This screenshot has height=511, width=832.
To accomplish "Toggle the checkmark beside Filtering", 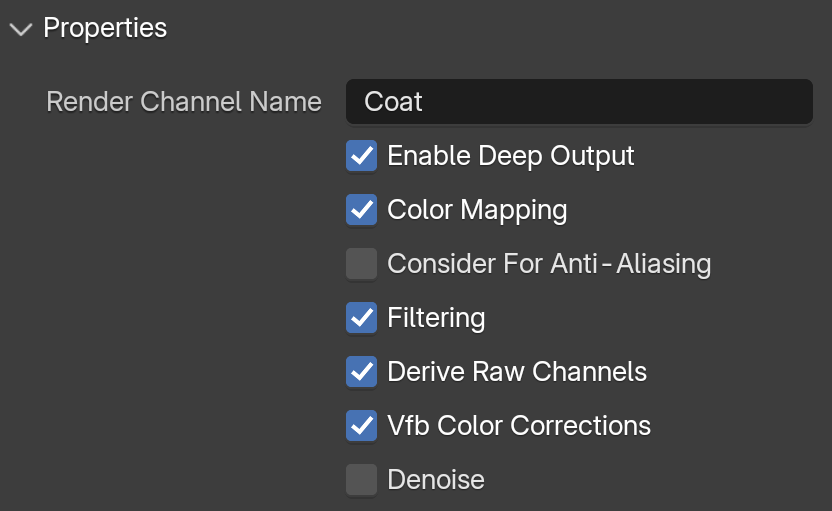I will (x=361, y=317).
